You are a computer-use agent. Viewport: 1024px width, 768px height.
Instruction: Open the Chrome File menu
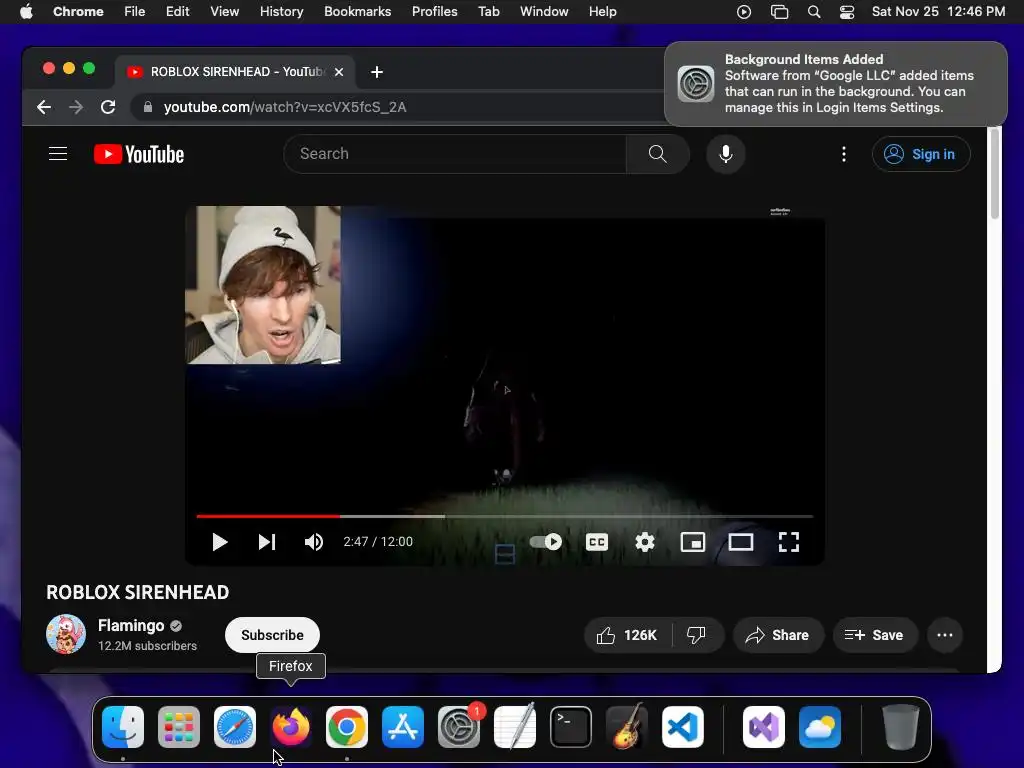click(135, 12)
